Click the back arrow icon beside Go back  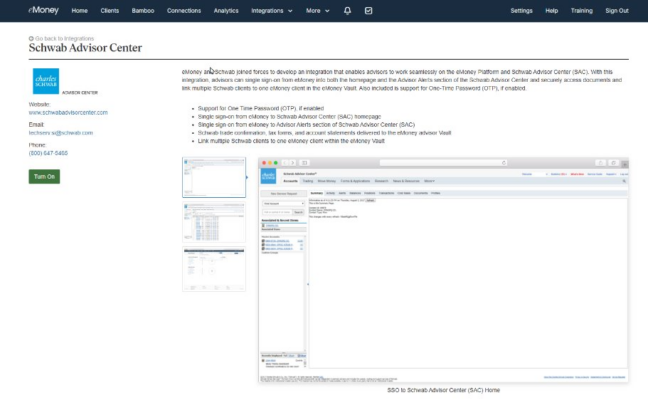[x=31, y=38]
